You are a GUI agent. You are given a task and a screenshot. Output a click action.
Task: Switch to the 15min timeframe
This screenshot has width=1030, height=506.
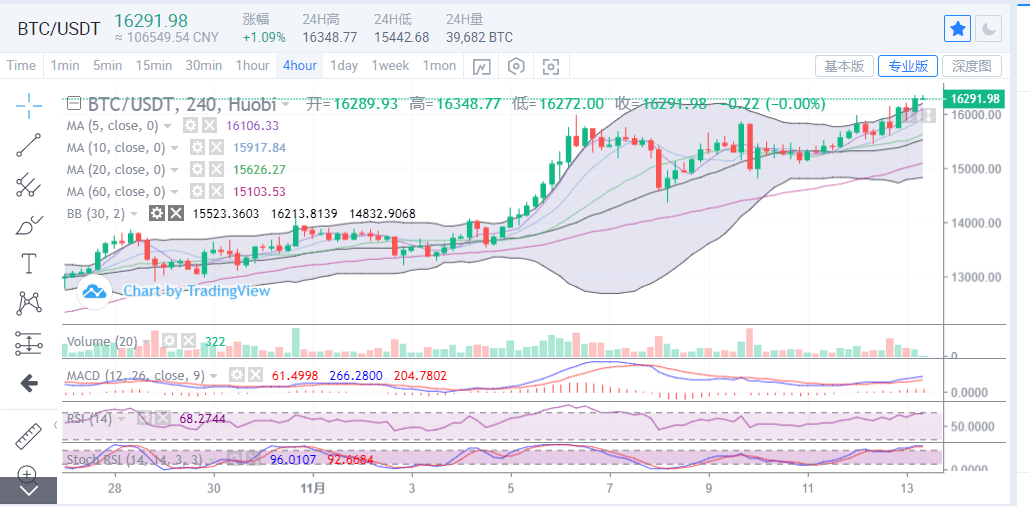154,66
